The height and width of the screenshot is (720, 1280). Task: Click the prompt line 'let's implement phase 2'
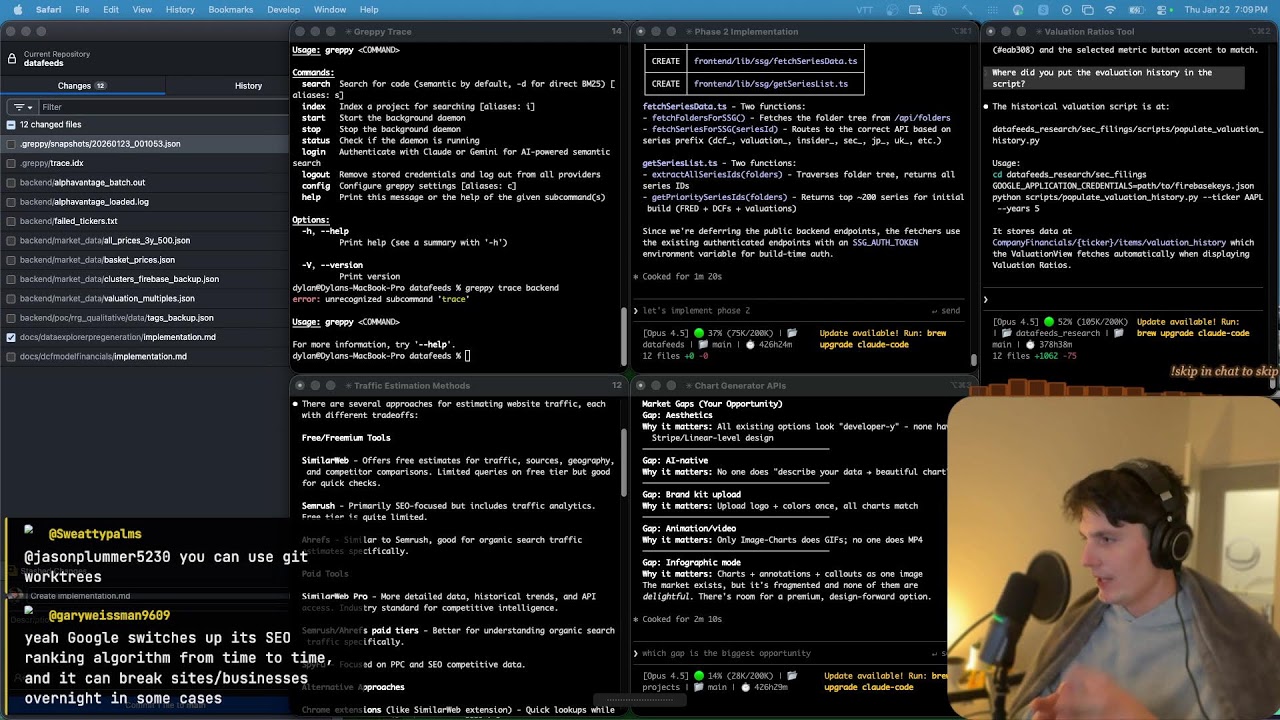(696, 311)
